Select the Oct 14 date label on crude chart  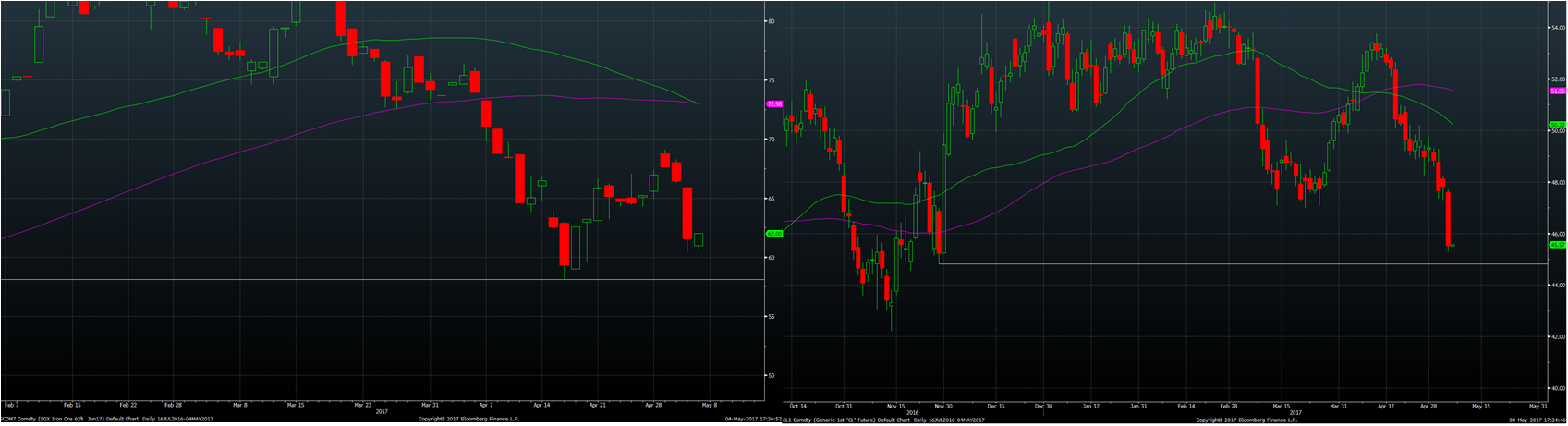coord(796,405)
